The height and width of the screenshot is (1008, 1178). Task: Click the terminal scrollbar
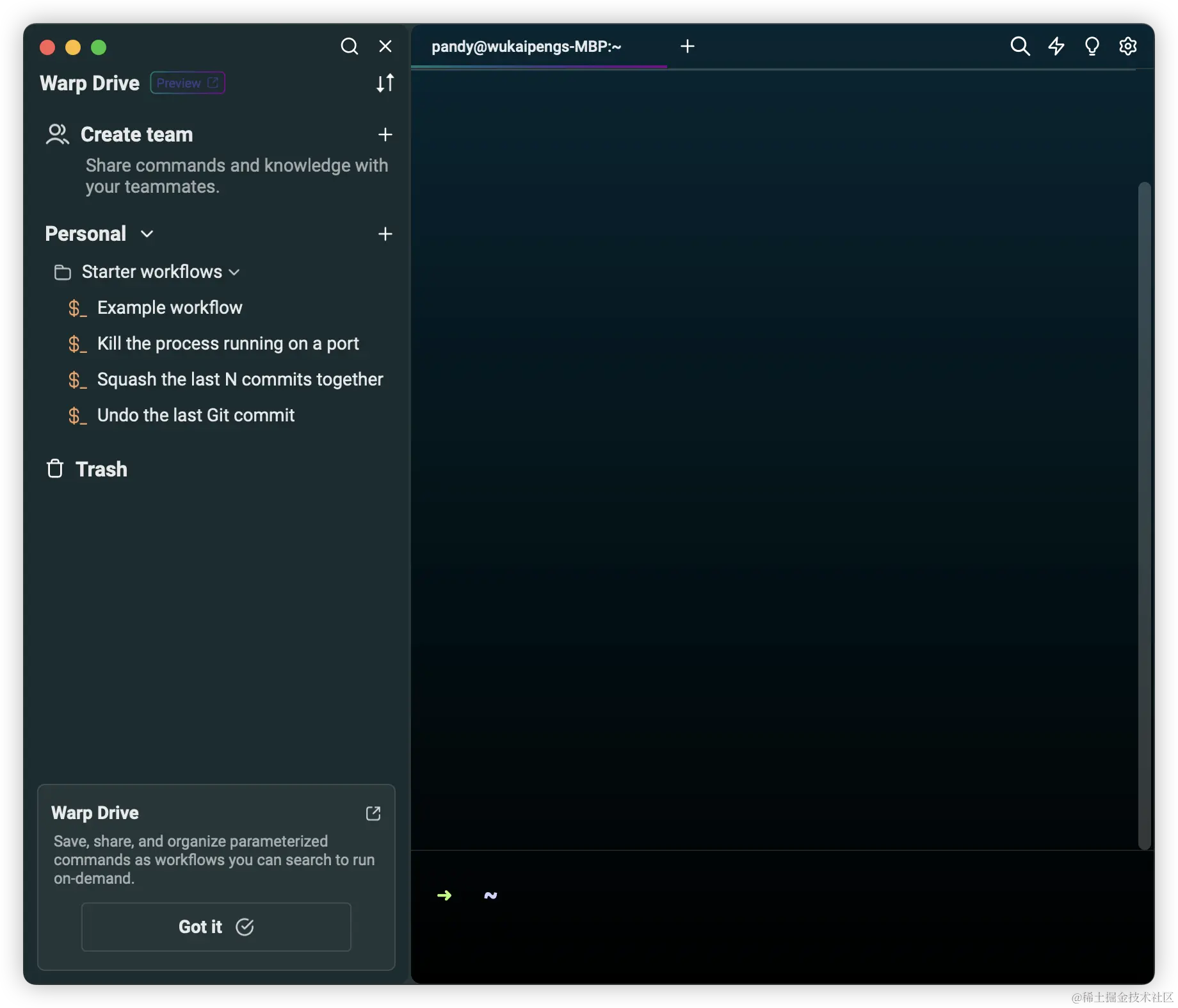1144,516
